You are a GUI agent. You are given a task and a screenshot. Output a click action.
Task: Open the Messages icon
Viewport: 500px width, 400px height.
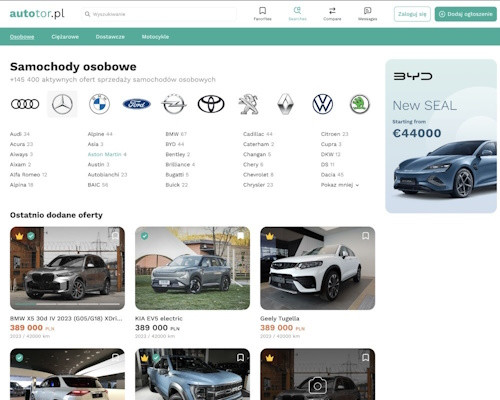[367, 11]
